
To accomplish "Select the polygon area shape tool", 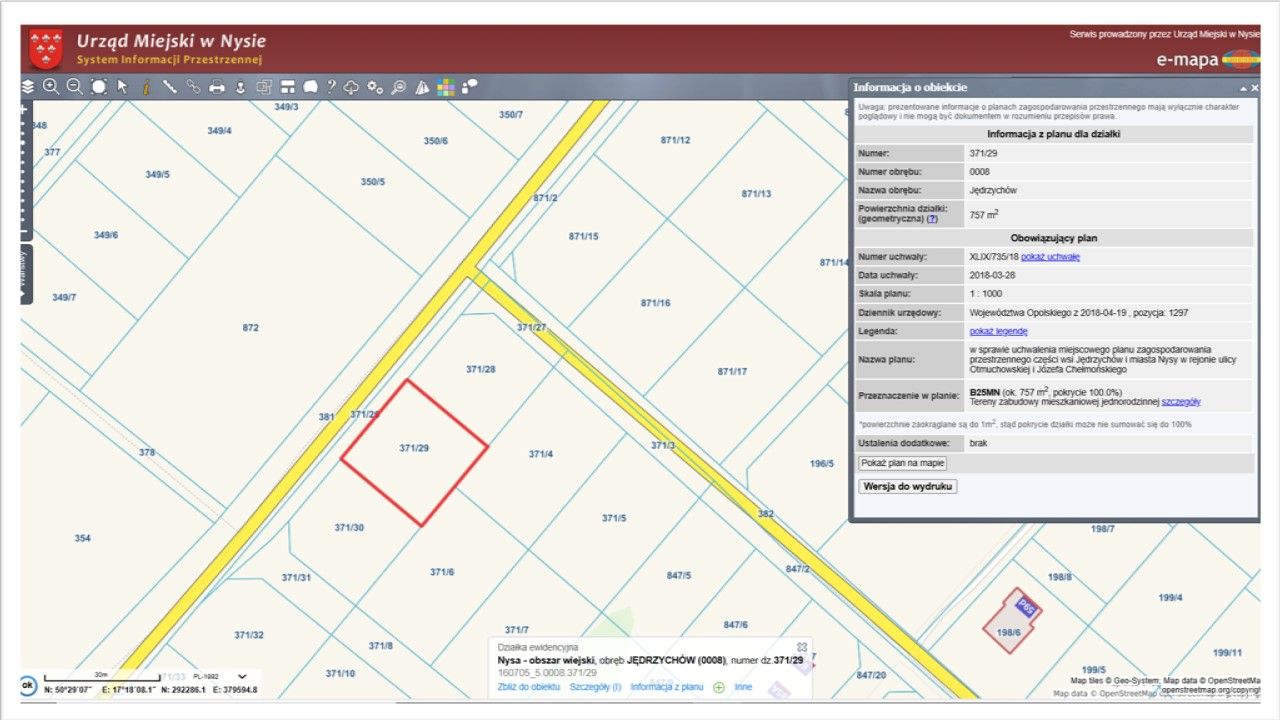I will pos(311,87).
